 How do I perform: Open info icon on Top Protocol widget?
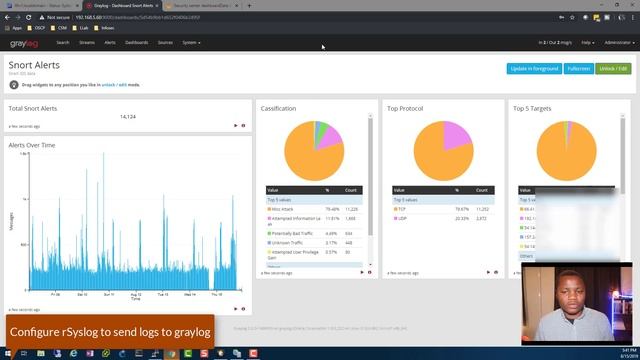tap(496, 272)
